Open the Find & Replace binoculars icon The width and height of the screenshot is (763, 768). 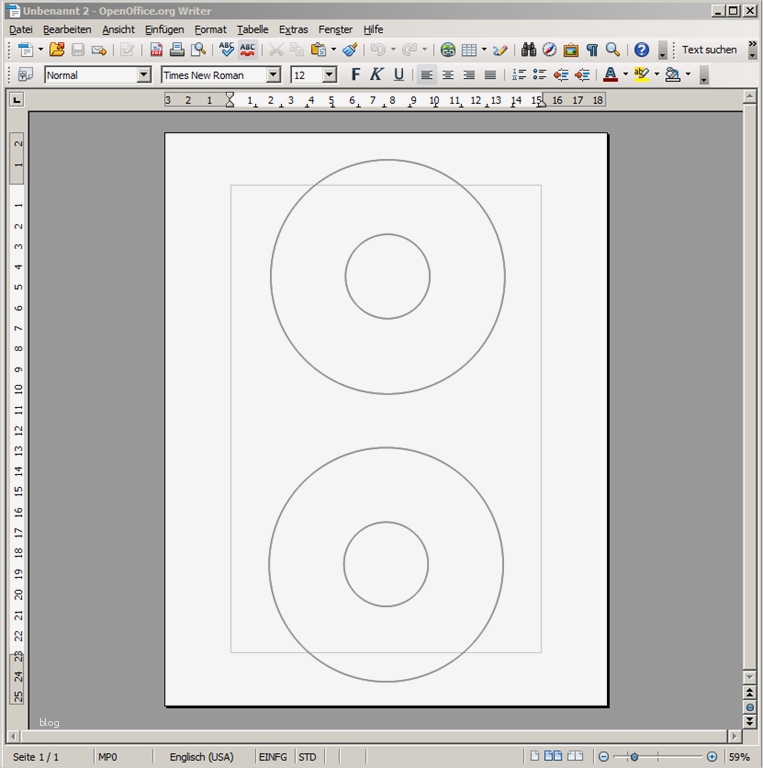[528, 49]
